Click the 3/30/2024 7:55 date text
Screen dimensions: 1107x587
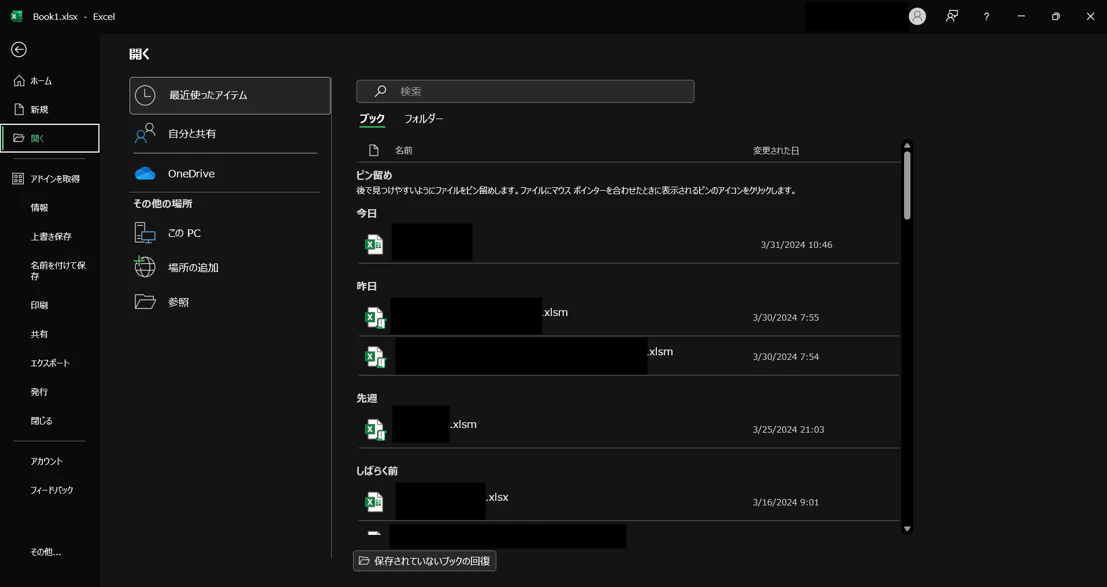(786, 318)
